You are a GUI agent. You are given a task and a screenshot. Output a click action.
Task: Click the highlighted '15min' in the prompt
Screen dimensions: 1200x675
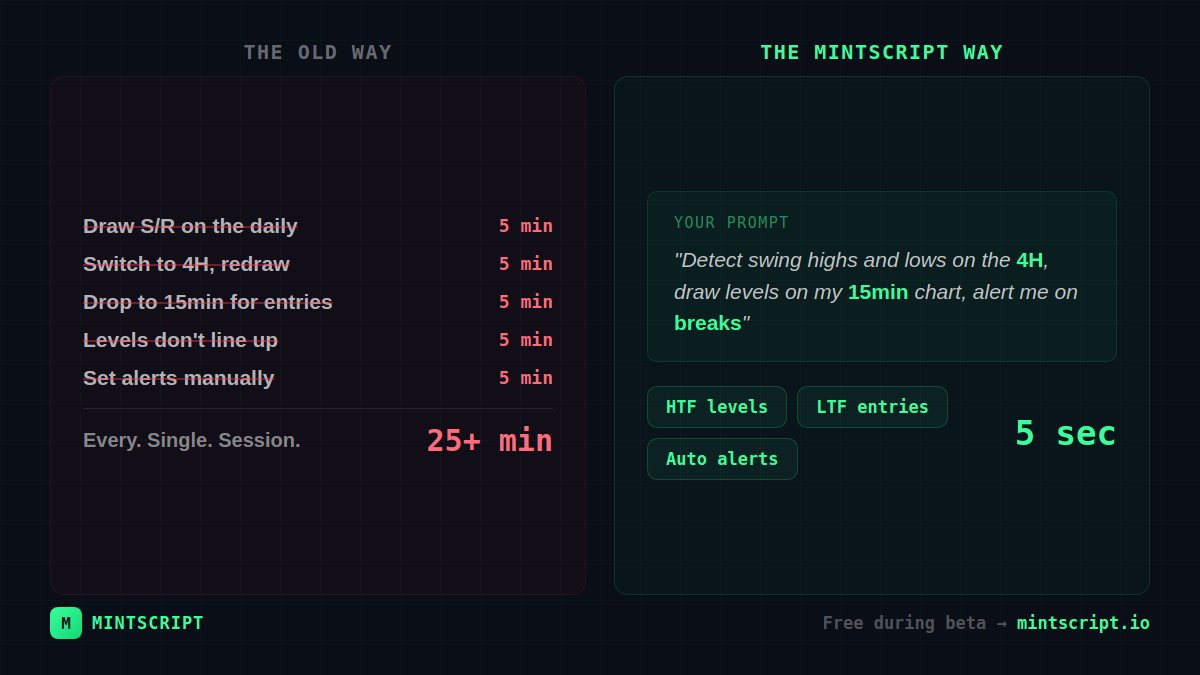pyautogui.click(x=878, y=292)
